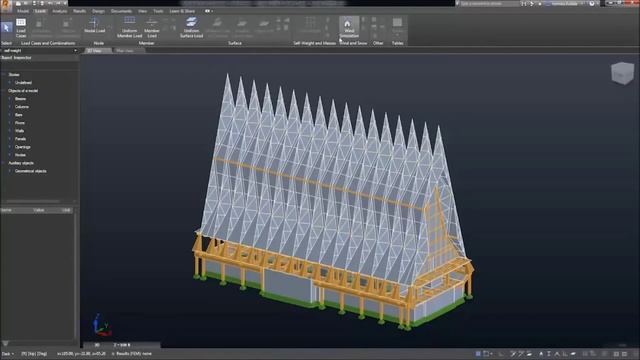
Task: Open the Design ribbon tab
Action: 98,11
